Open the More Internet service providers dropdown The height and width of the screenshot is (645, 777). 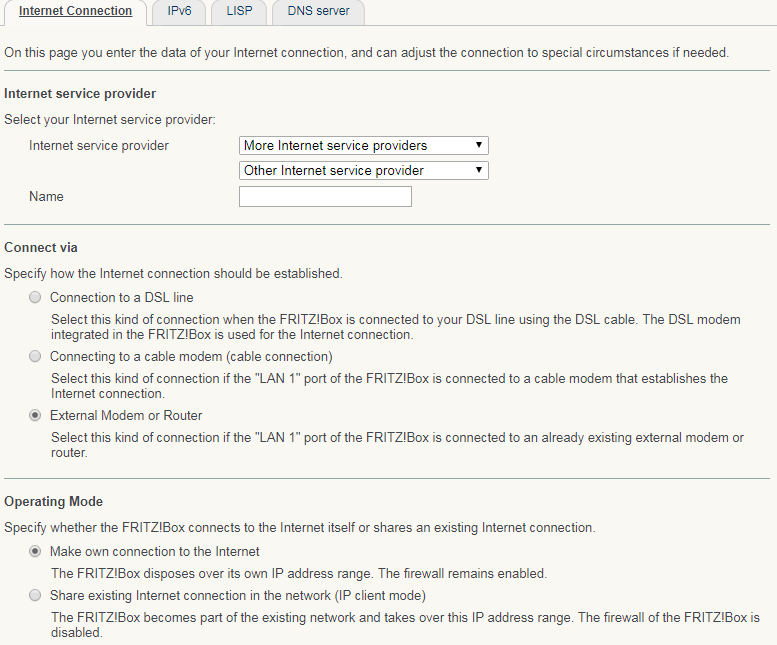point(364,146)
